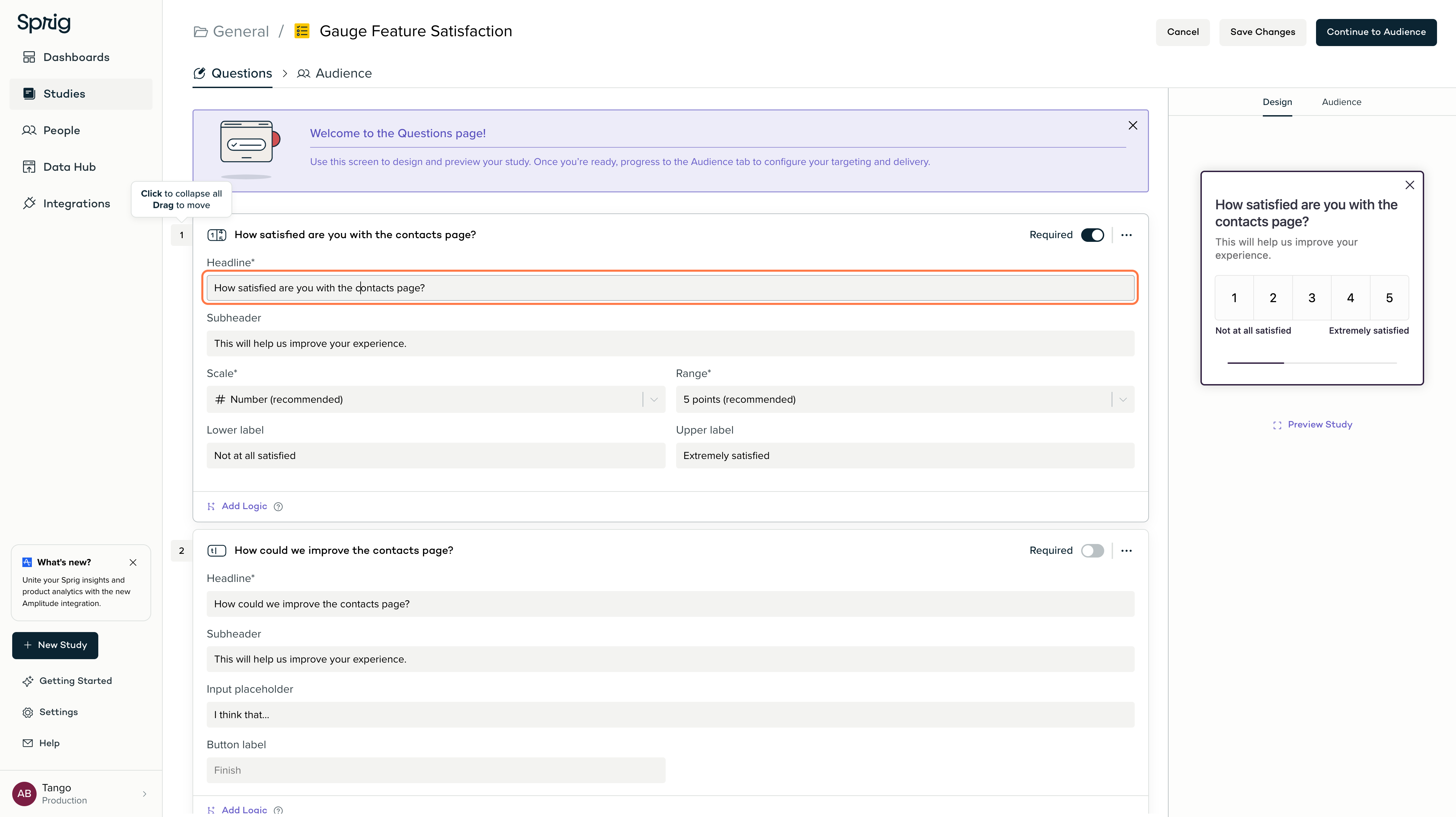
Task: Select rating 4 in preview
Action: click(x=1350, y=298)
